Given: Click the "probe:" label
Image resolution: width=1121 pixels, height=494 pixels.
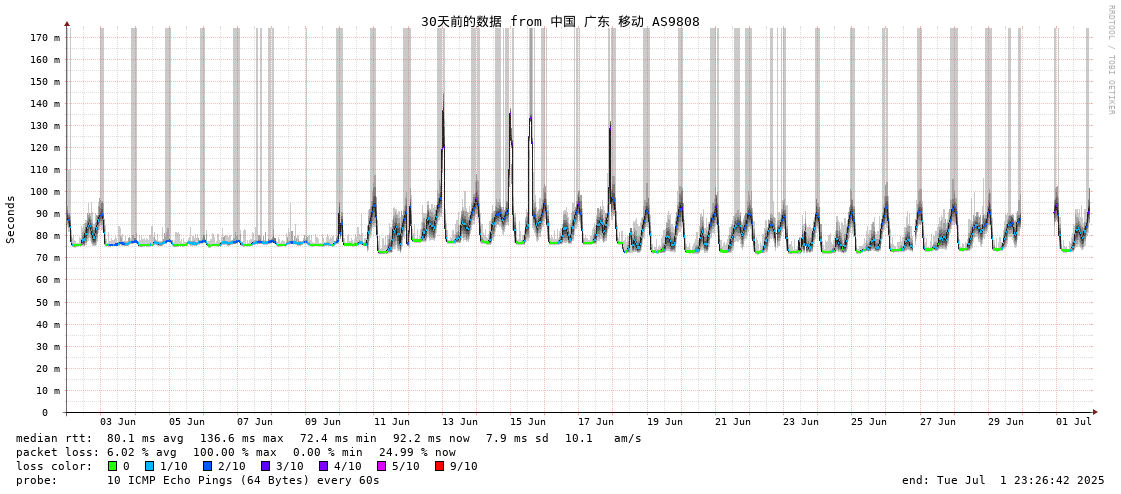Looking at the screenshot, I should (x=36, y=480).
